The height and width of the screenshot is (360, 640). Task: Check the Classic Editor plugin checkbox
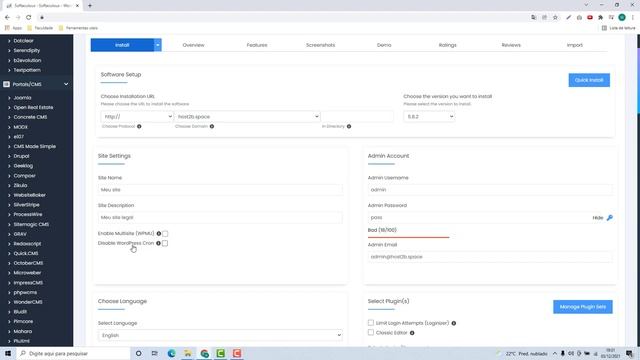[x=371, y=333]
